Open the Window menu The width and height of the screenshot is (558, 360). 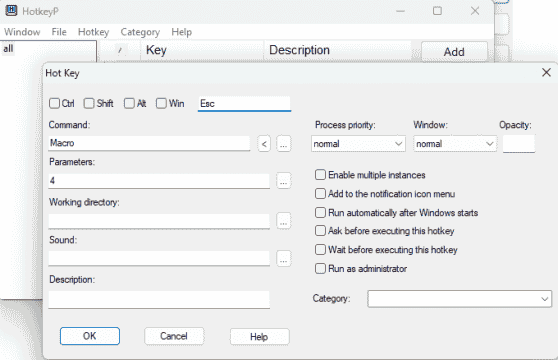[x=22, y=32]
